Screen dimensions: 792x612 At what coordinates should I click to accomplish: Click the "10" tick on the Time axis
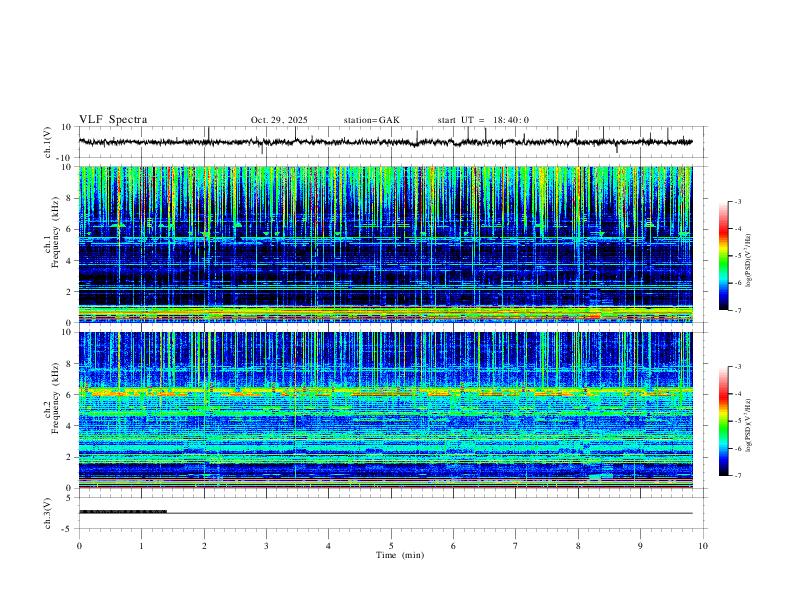pos(703,546)
